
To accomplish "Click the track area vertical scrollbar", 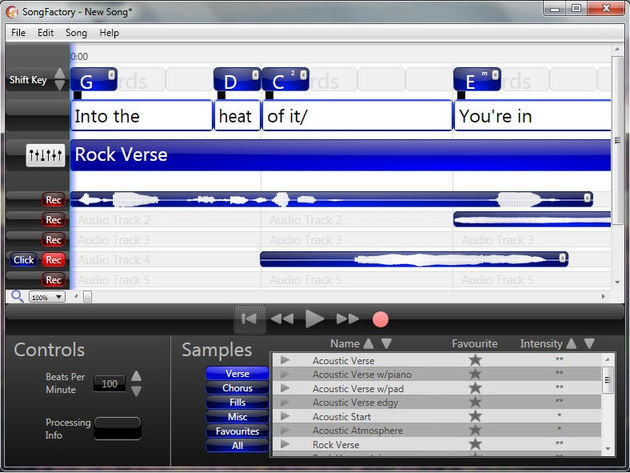I will coord(617,140).
